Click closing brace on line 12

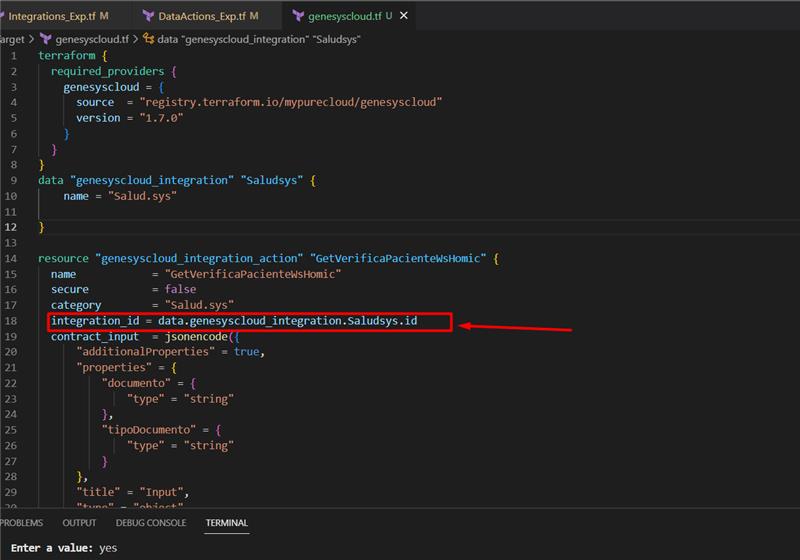click(41, 227)
